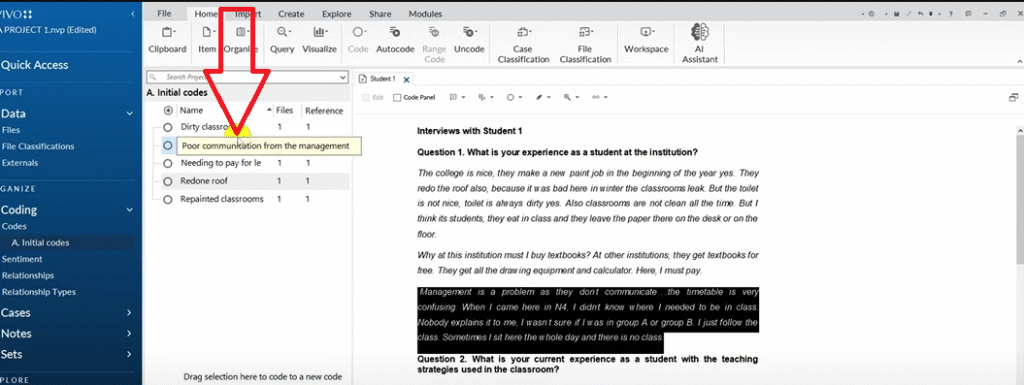Image resolution: width=1024 pixels, height=385 pixels.
Task: Open the search project dropdown arrow
Action: [344, 77]
